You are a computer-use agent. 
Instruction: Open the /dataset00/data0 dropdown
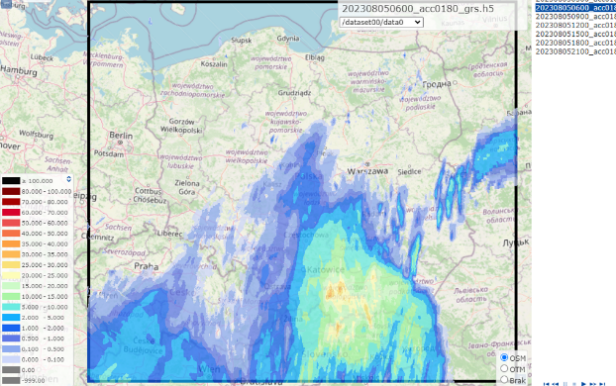pos(381,22)
